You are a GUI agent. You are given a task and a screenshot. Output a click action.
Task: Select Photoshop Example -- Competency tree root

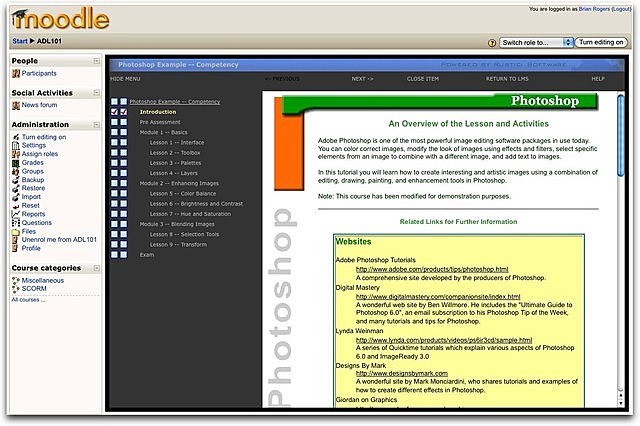tap(175, 102)
